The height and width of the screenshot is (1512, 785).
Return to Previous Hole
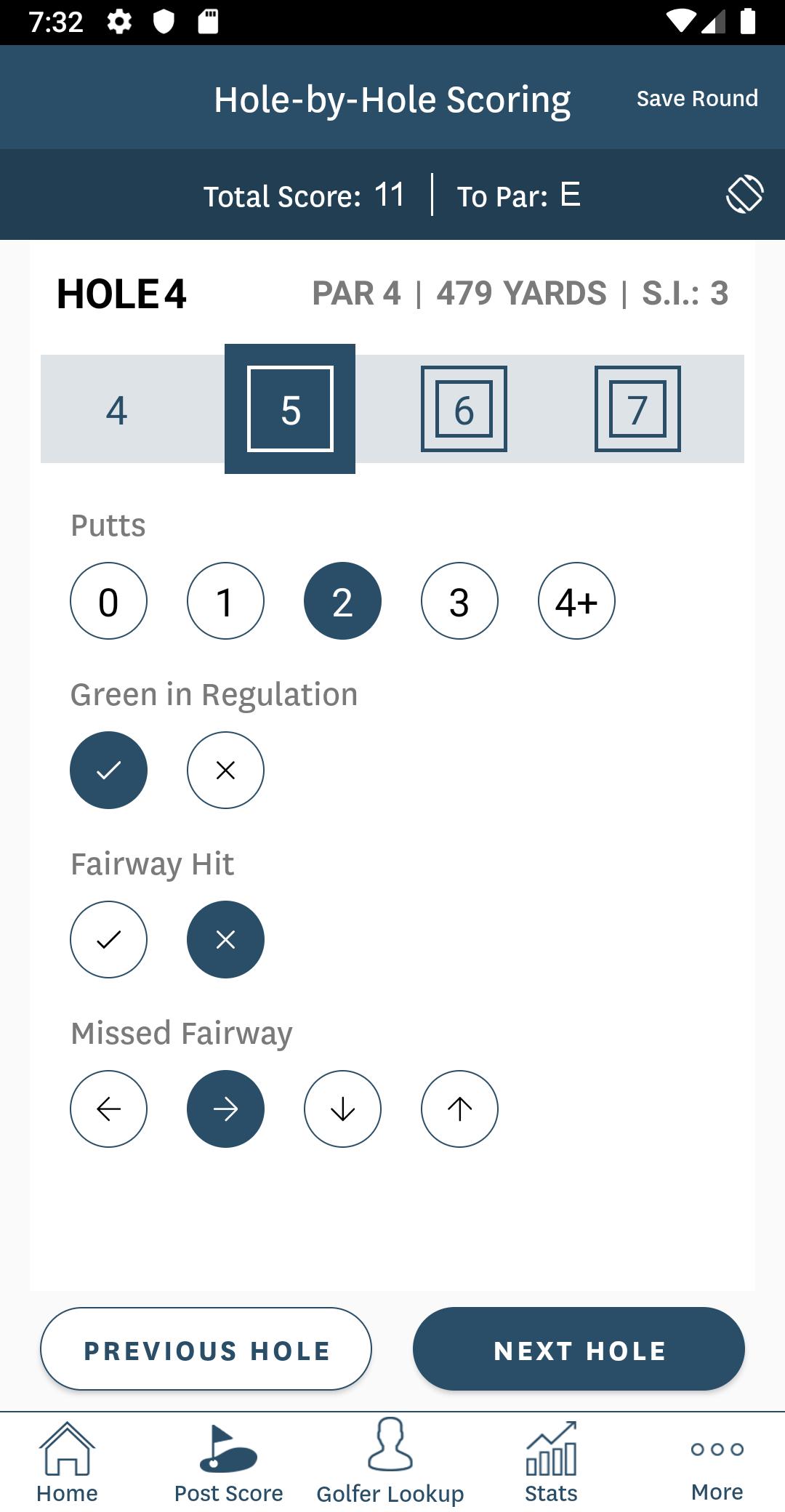coord(206,1348)
